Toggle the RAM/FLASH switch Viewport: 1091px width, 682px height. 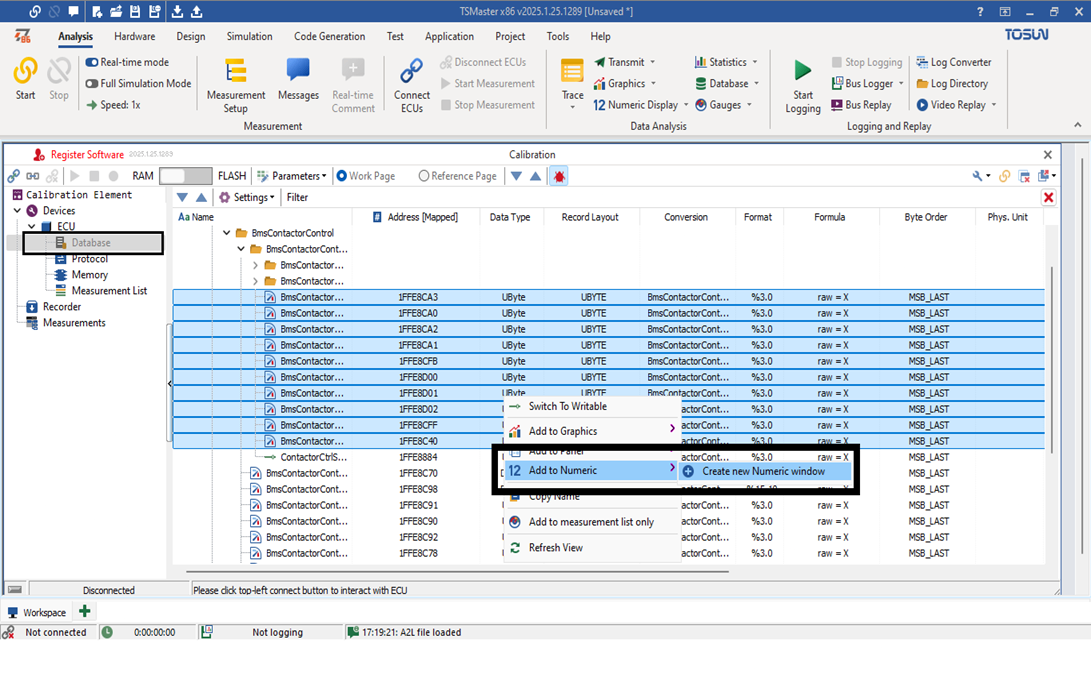(x=185, y=176)
